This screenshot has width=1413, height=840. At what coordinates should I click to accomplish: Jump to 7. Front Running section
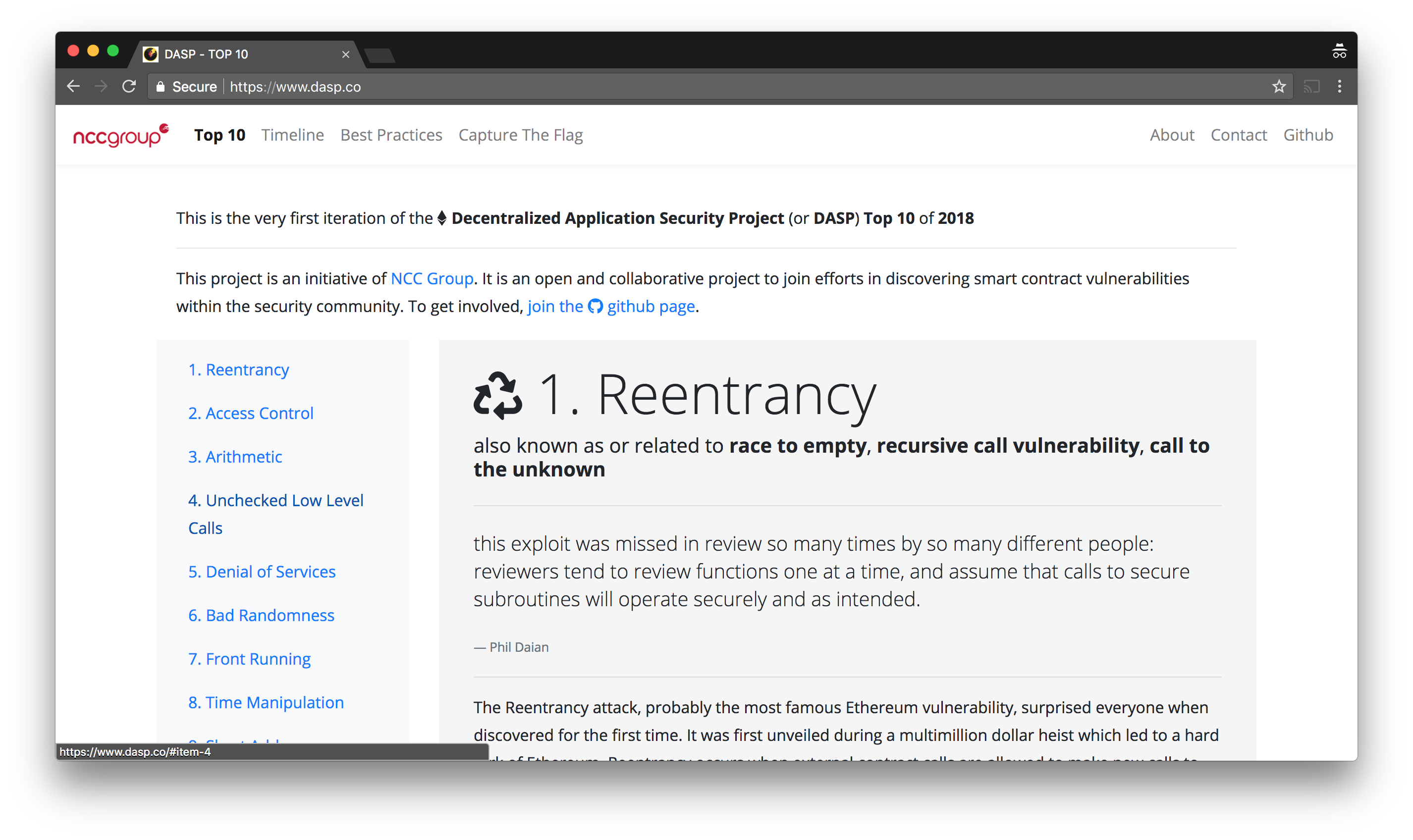click(x=249, y=659)
